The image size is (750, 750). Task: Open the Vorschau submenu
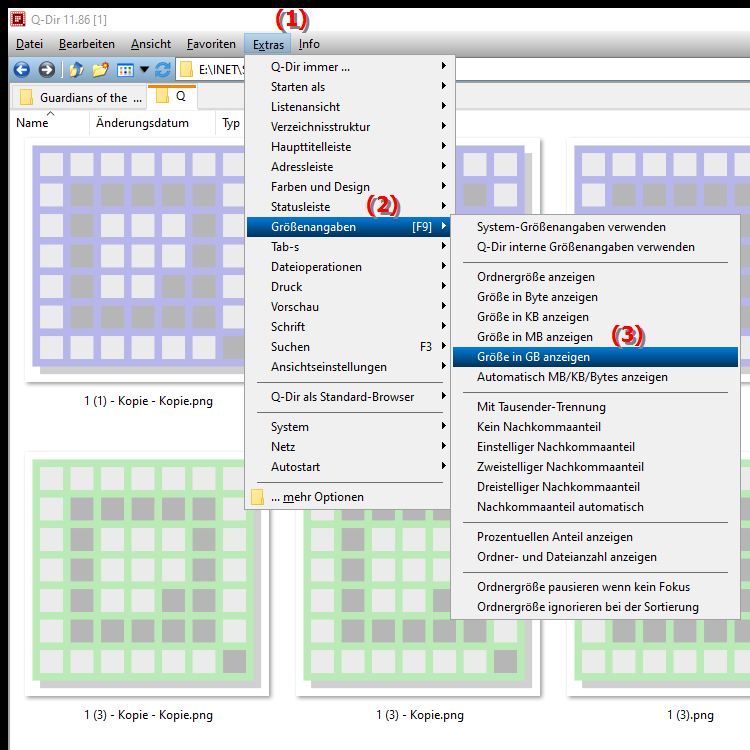coord(349,307)
